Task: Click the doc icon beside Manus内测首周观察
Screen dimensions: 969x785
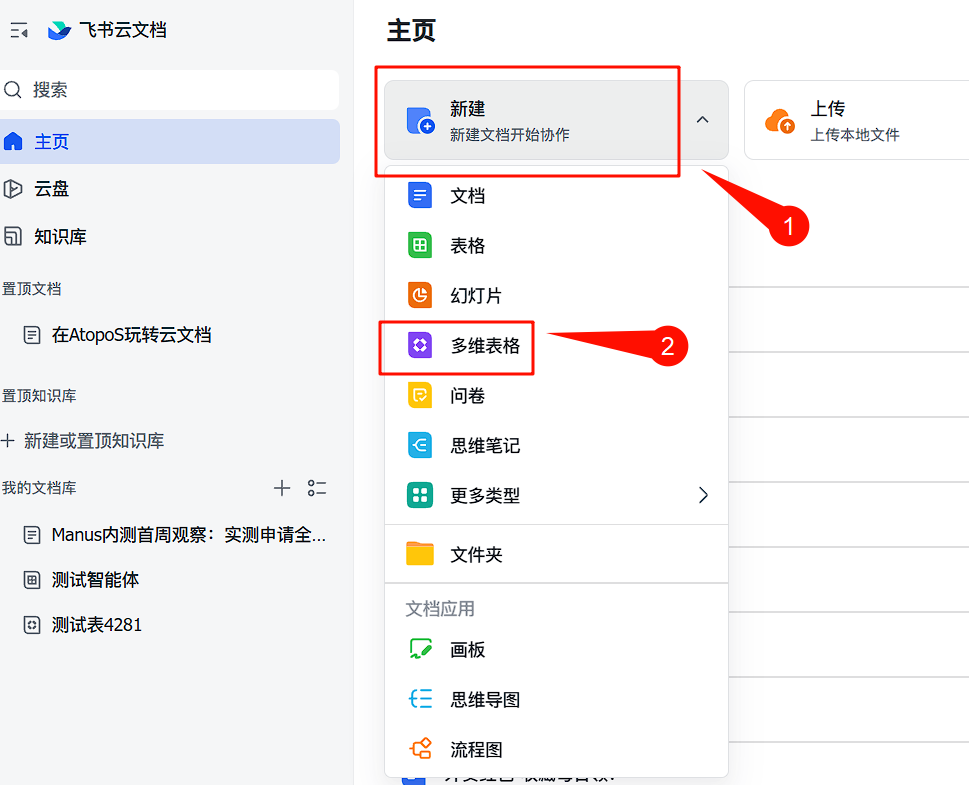Action: pos(32,535)
